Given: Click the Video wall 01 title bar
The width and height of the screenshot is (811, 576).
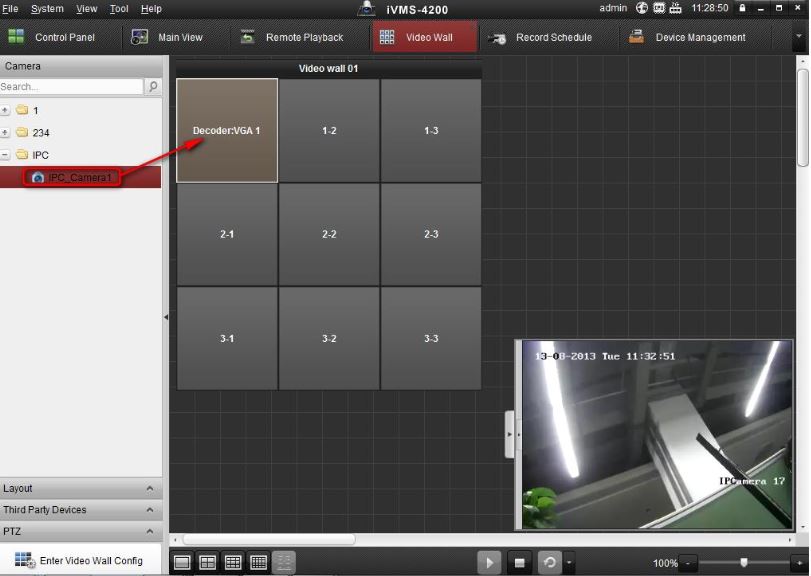Looking at the screenshot, I should pyautogui.click(x=328, y=68).
